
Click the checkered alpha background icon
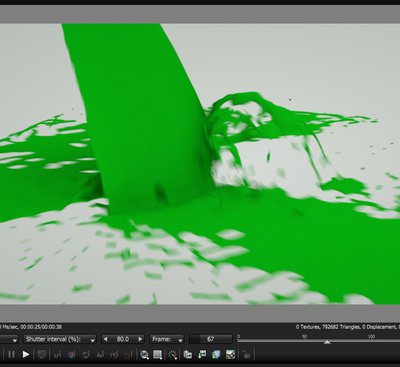230,354
